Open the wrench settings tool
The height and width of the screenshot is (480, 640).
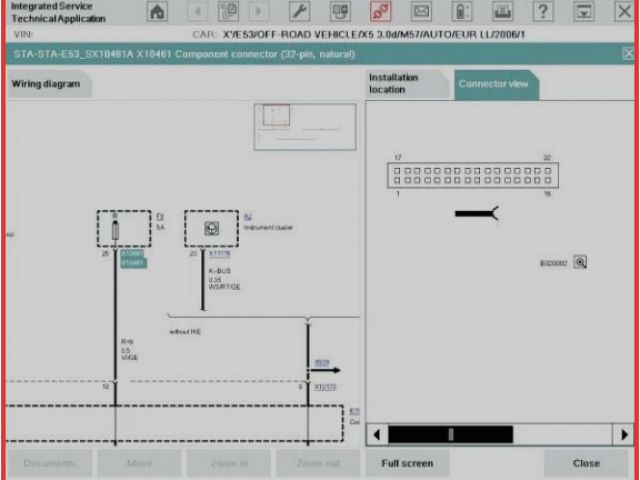(x=298, y=12)
